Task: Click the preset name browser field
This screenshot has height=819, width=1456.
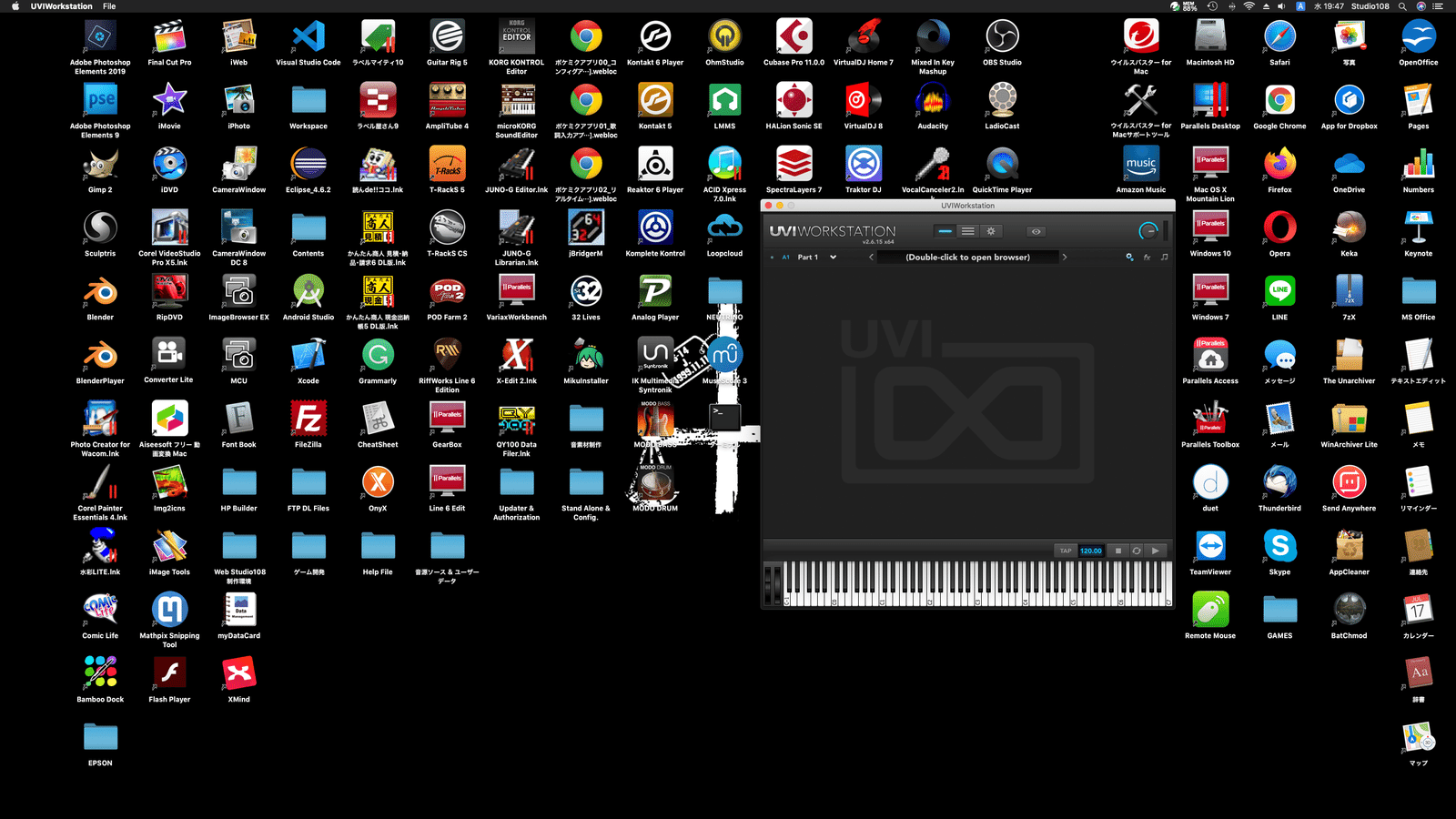Action: 968,258
